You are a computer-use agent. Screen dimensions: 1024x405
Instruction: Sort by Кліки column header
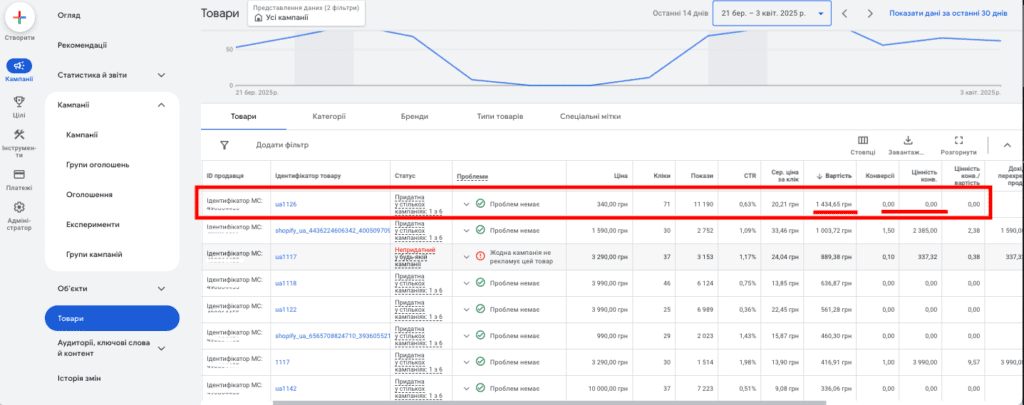(662, 176)
